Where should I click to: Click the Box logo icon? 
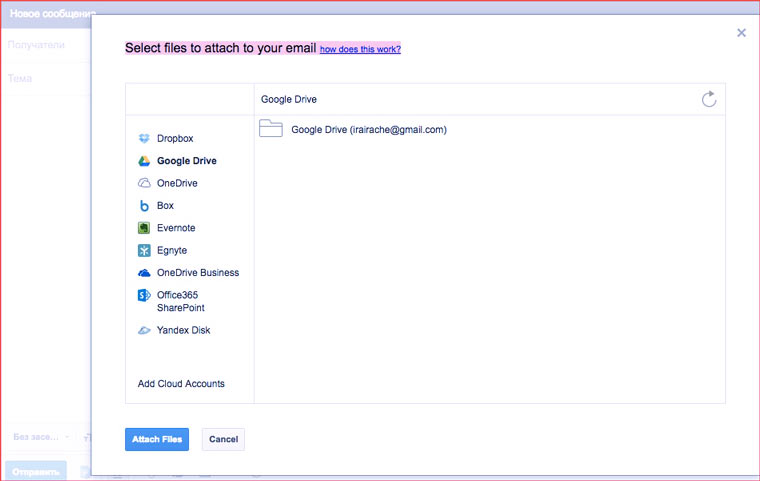click(144, 206)
